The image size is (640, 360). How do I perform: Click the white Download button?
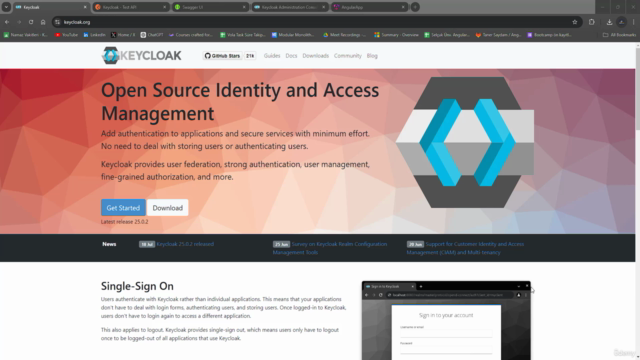167,208
